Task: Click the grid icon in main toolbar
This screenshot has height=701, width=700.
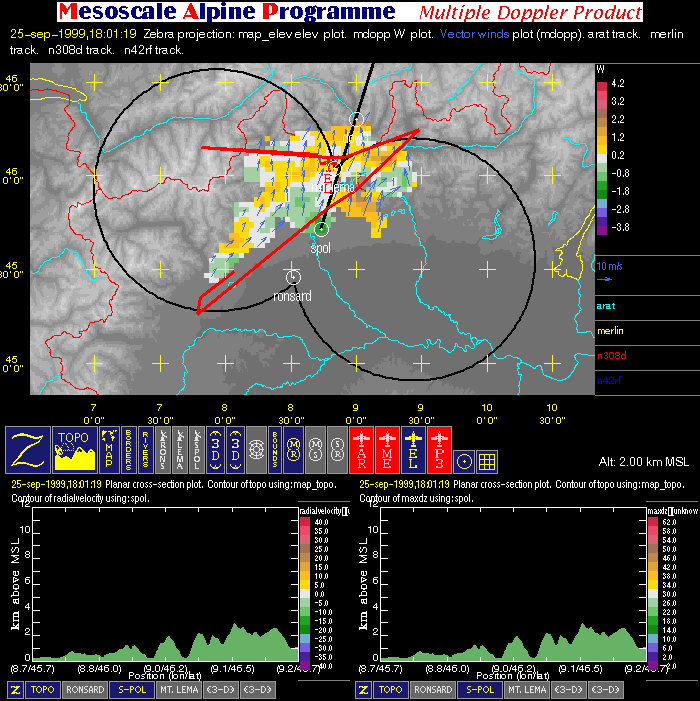Action: point(487,461)
